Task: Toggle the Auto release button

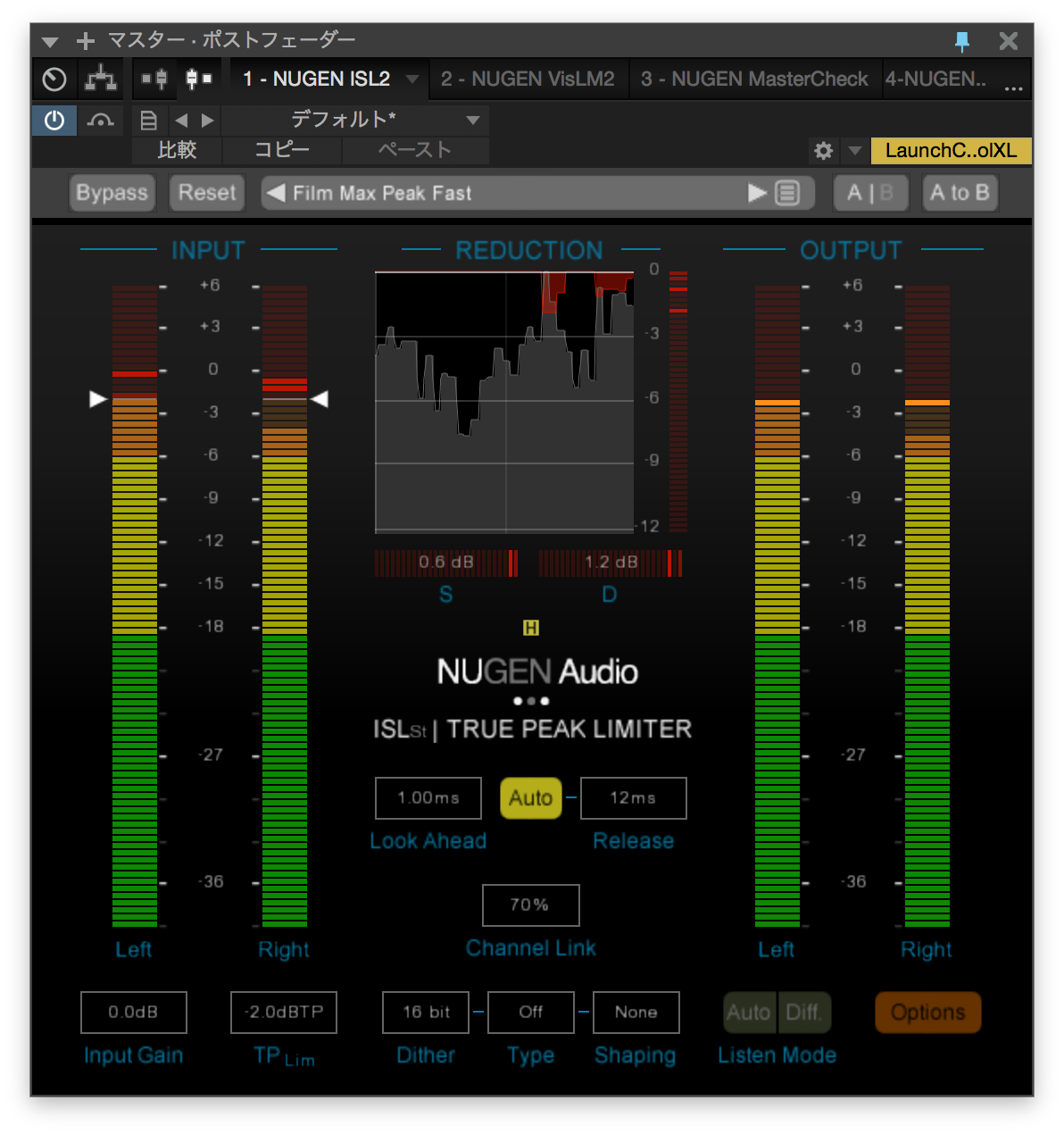Action: [x=531, y=798]
